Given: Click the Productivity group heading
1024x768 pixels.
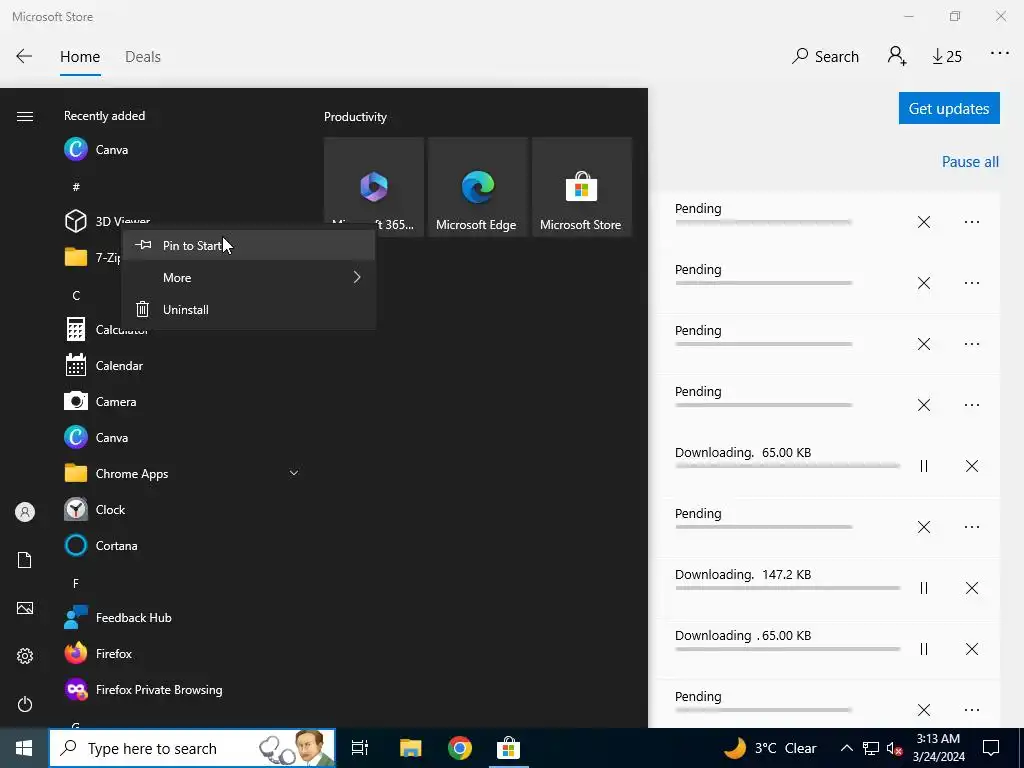Looking at the screenshot, I should click(355, 117).
